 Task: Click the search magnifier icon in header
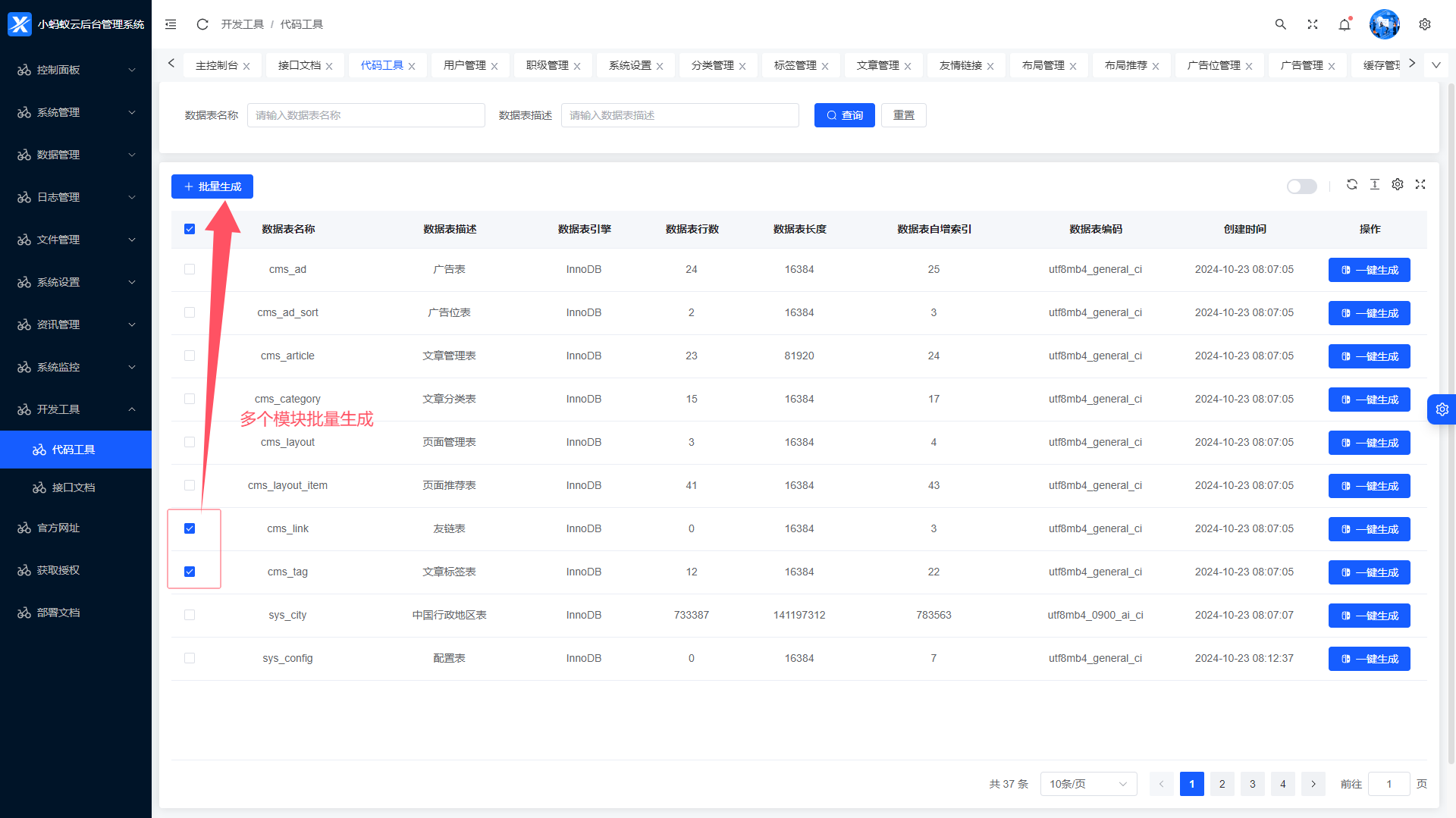1280,24
